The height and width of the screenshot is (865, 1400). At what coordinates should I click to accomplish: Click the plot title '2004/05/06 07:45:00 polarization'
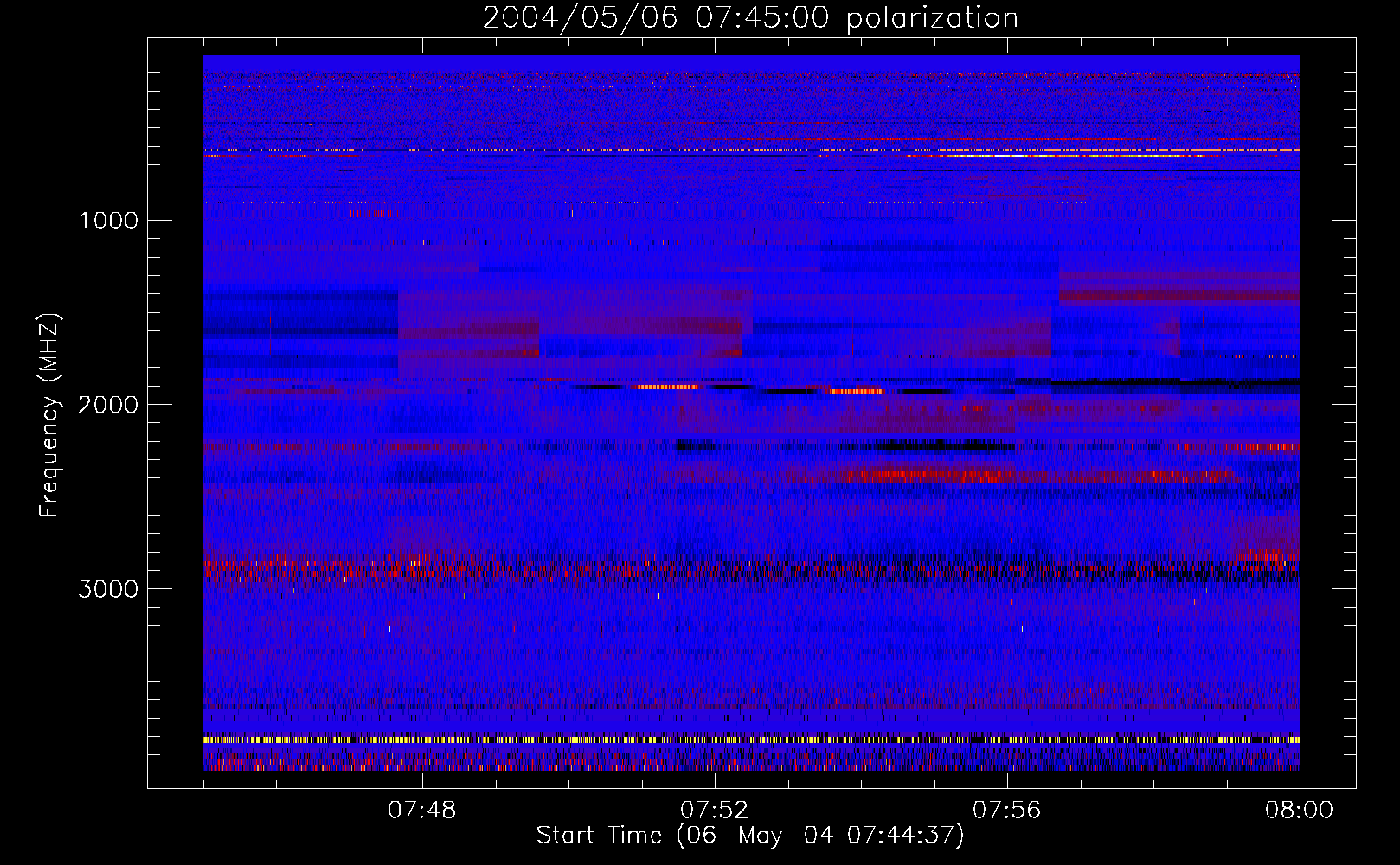[x=750, y=17]
